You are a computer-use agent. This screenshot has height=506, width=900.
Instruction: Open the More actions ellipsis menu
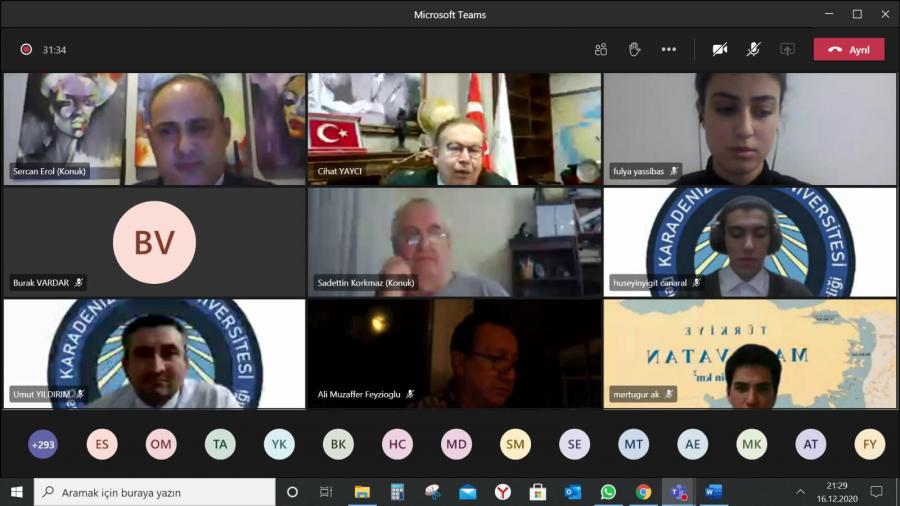click(669, 49)
